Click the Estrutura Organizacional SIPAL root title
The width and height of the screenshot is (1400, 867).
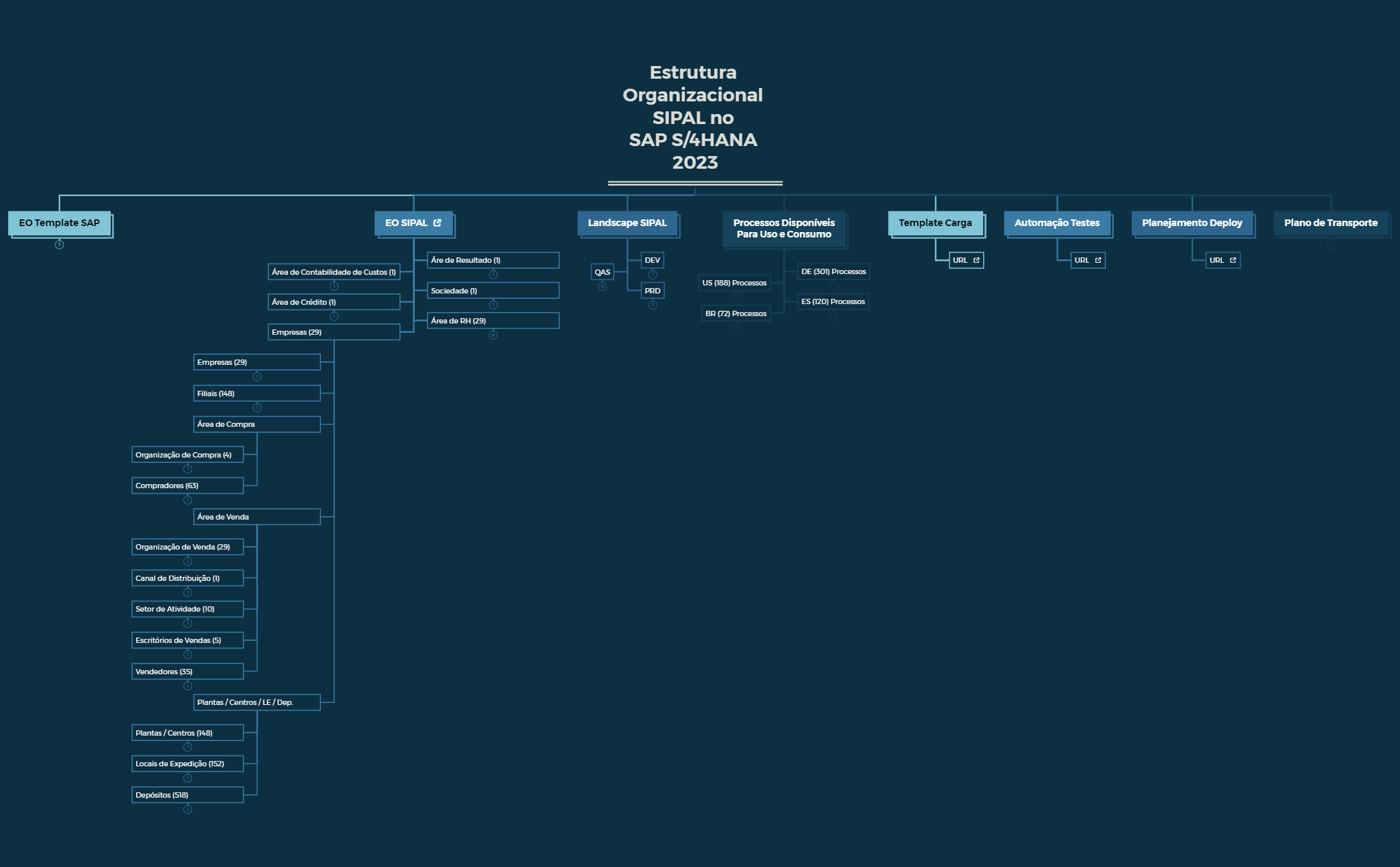pos(693,117)
